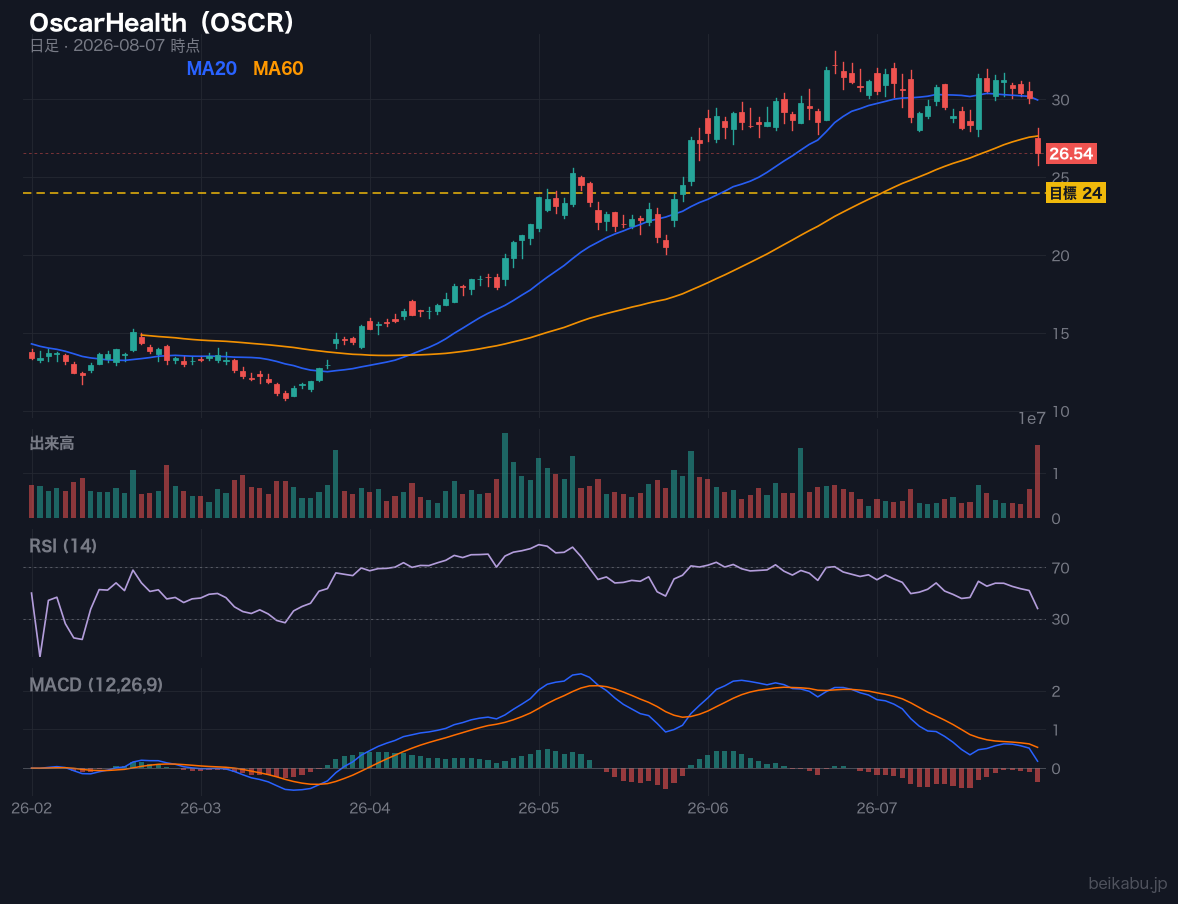Click the price axis value 30

(1060, 100)
